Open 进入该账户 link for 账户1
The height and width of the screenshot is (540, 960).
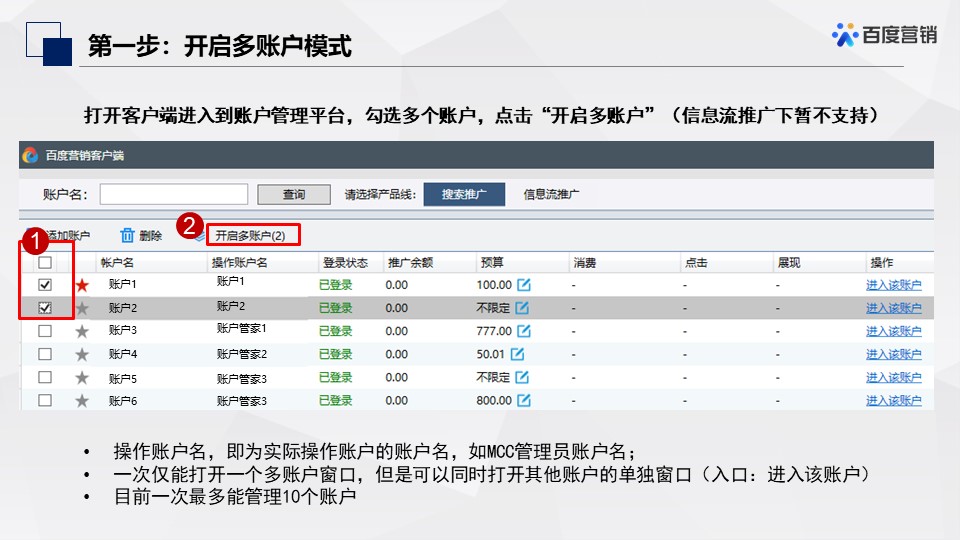tap(893, 285)
